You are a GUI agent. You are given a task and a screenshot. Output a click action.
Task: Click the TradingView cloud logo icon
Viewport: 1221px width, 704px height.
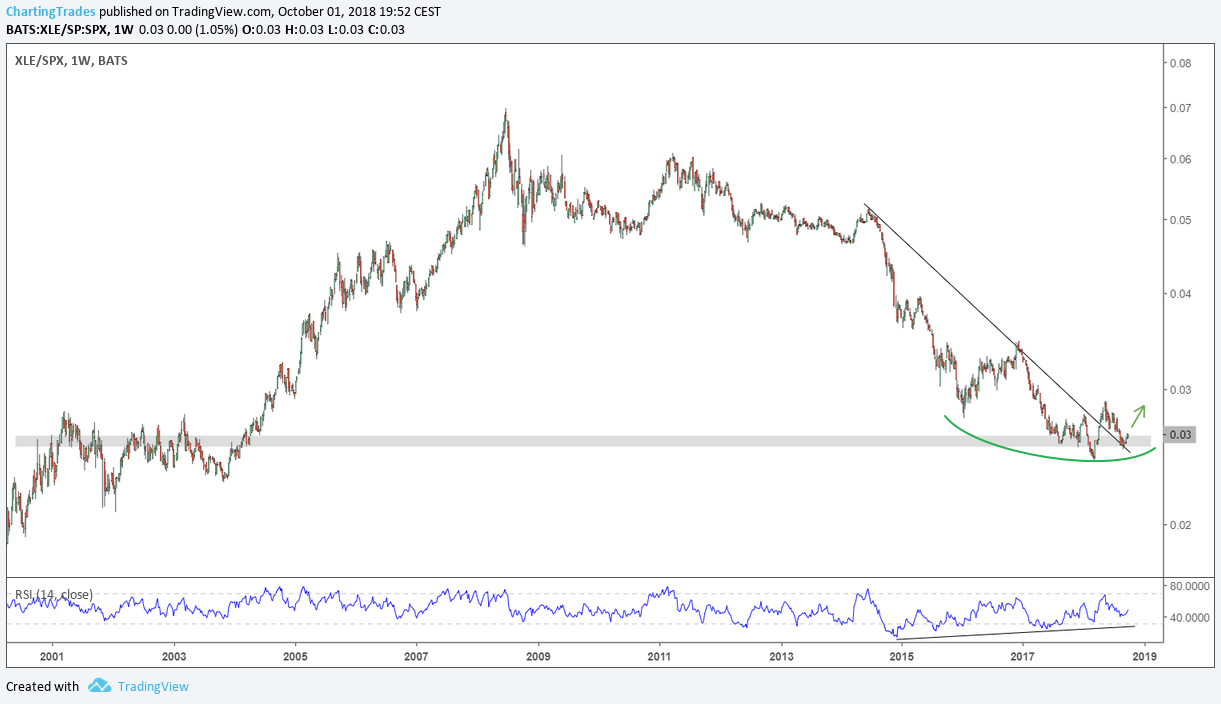click(x=99, y=686)
